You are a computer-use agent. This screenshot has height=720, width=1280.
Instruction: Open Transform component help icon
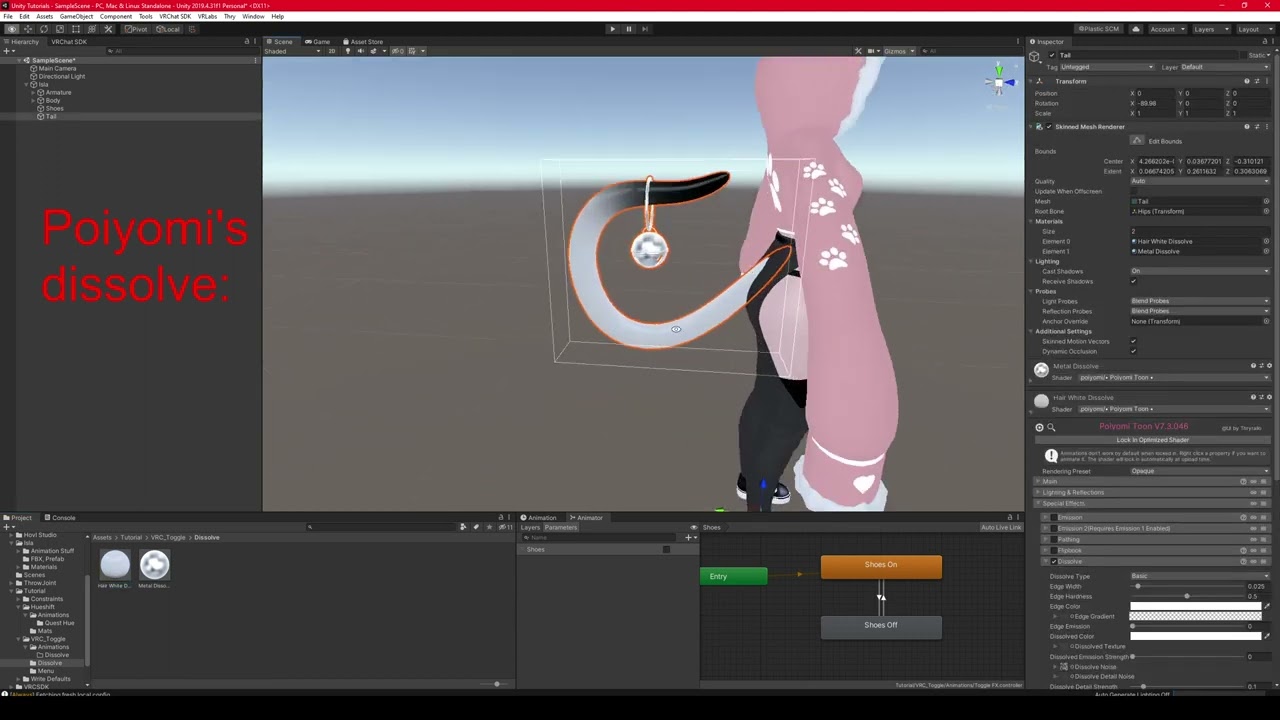[x=1247, y=81]
